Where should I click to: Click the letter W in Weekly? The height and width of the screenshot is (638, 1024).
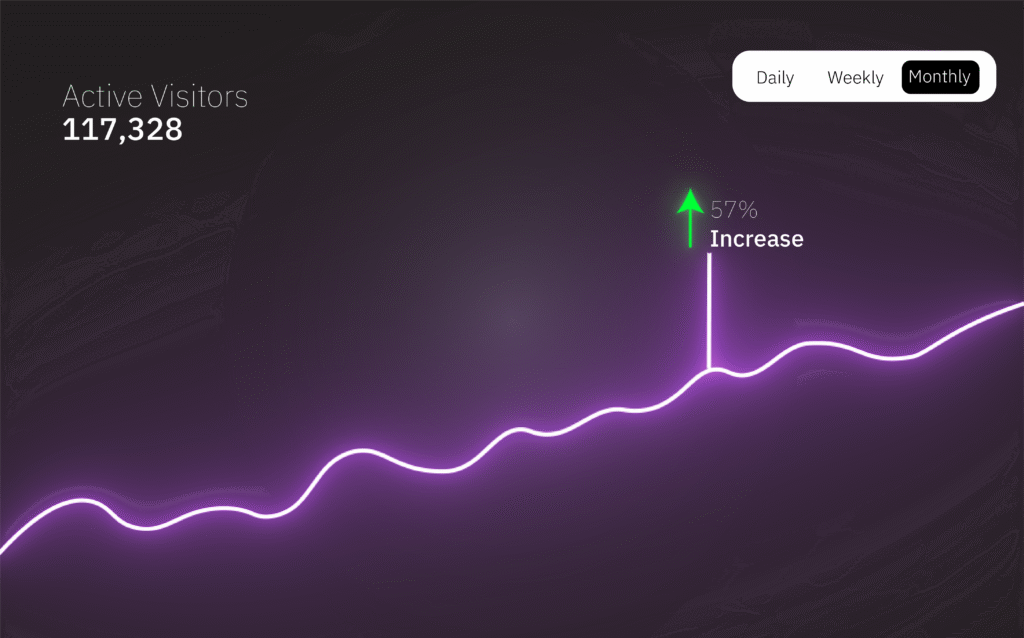pyautogui.click(x=835, y=78)
